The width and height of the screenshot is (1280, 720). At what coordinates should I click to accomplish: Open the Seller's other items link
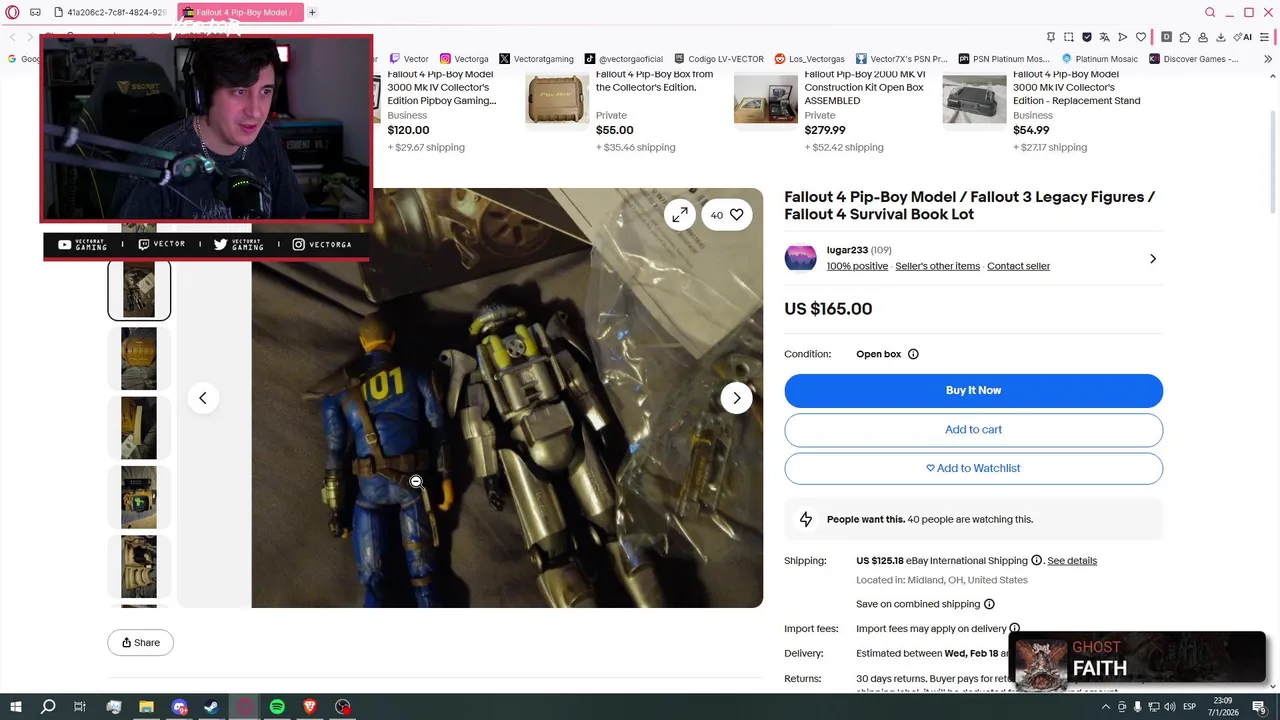point(937,266)
